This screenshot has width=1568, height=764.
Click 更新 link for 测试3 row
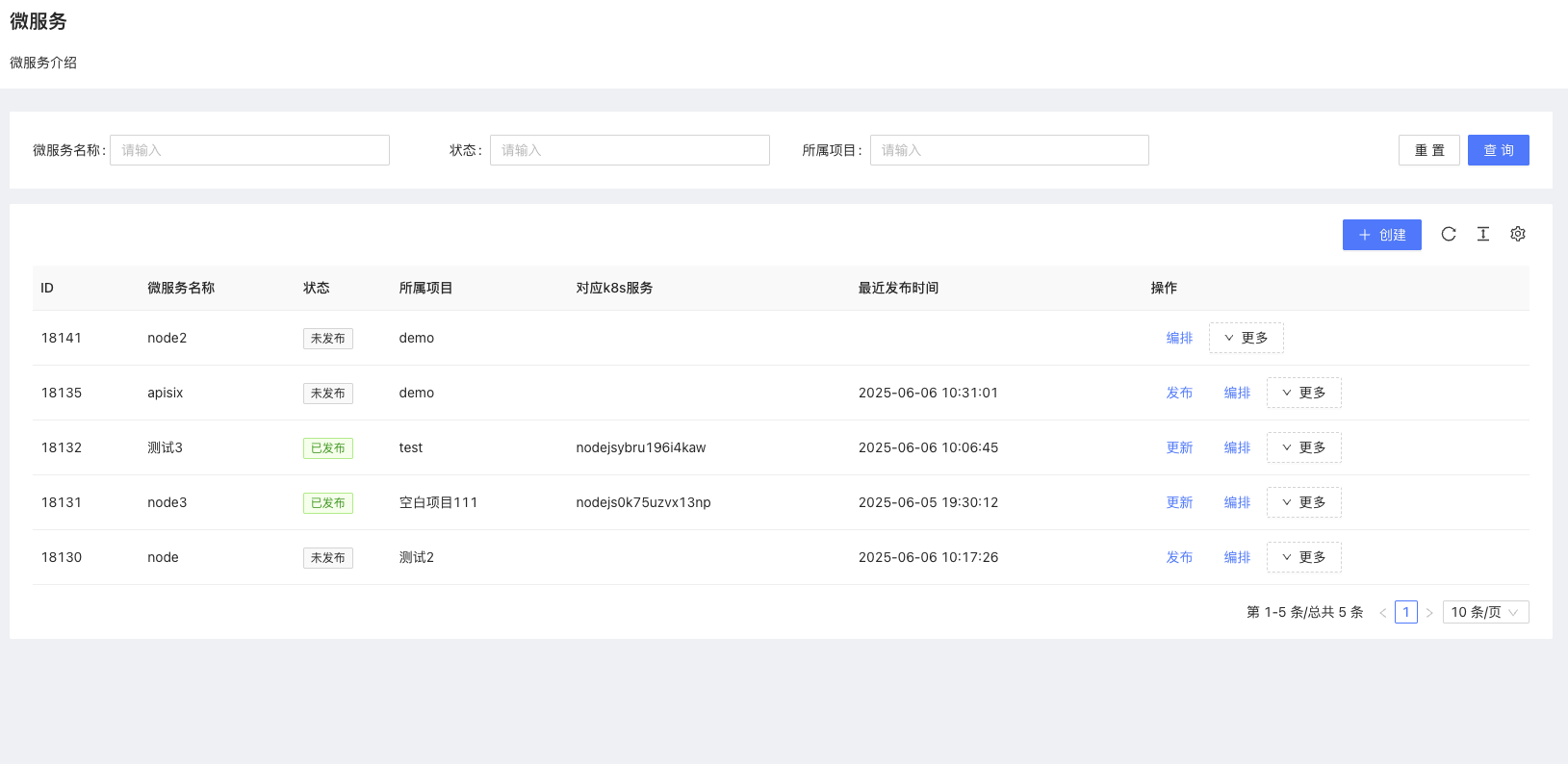click(x=1179, y=447)
